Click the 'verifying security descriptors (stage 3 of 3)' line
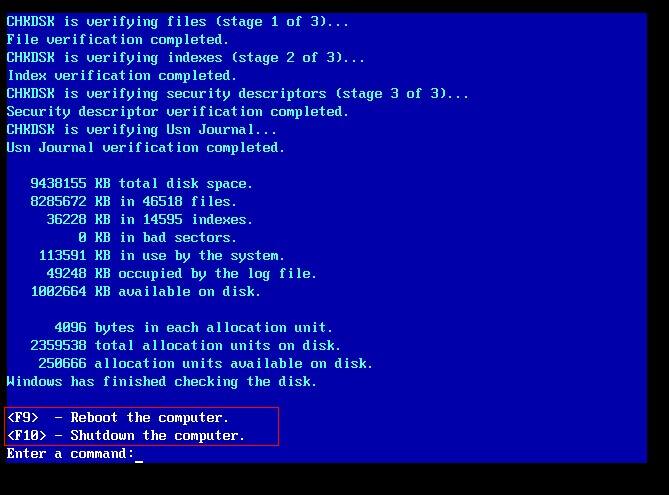 (237, 93)
